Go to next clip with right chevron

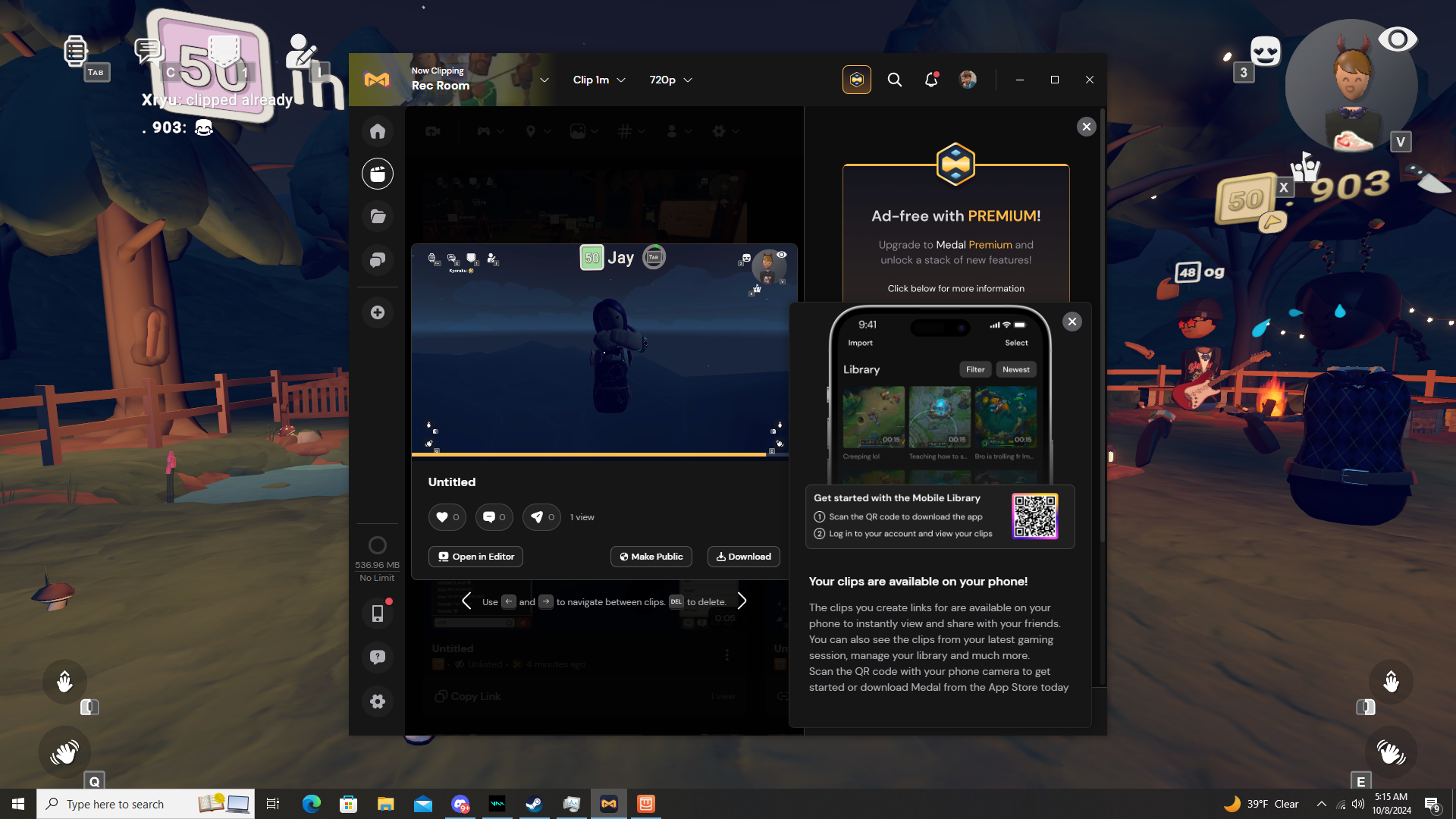742,601
